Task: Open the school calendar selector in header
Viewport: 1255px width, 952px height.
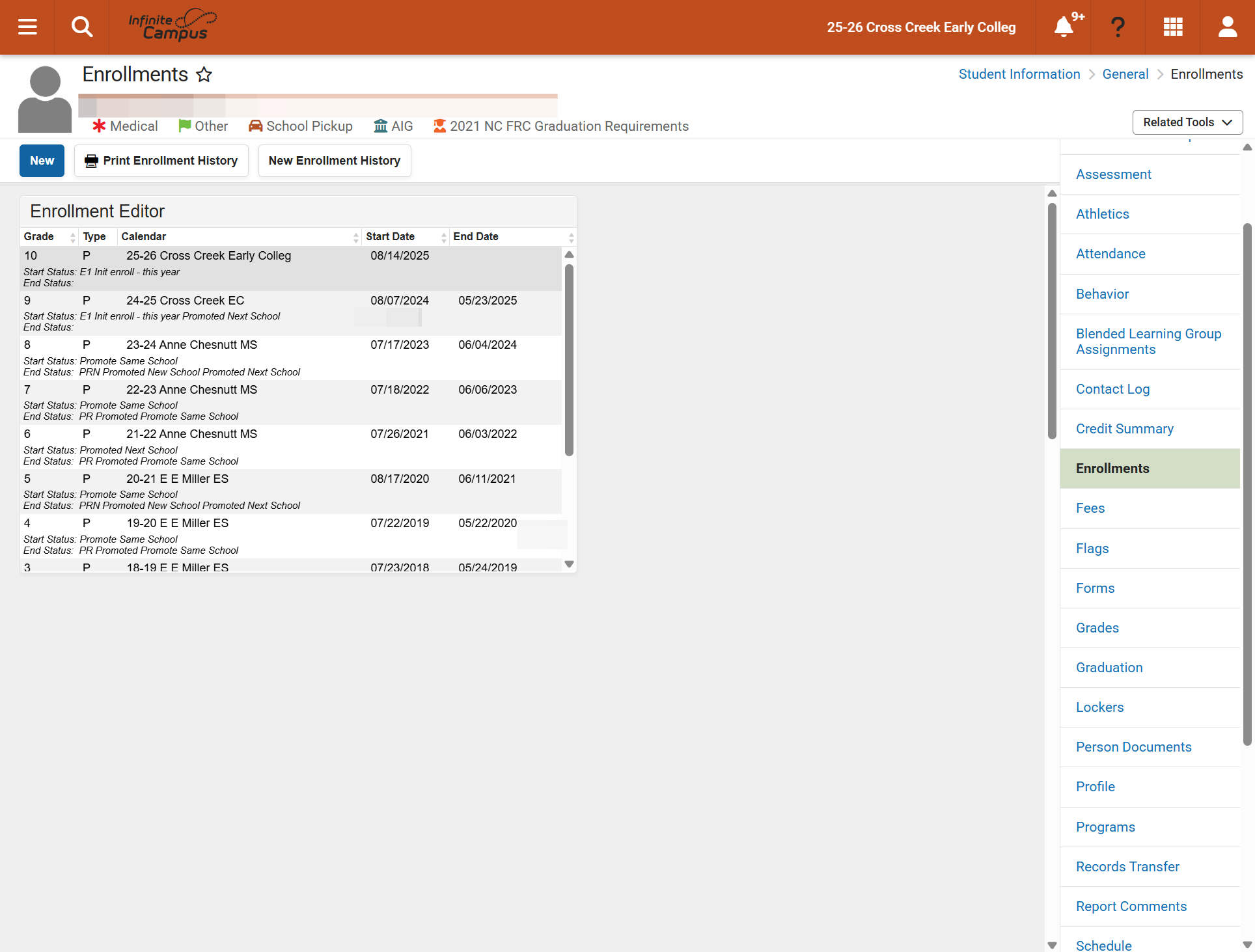Action: point(921,27)
